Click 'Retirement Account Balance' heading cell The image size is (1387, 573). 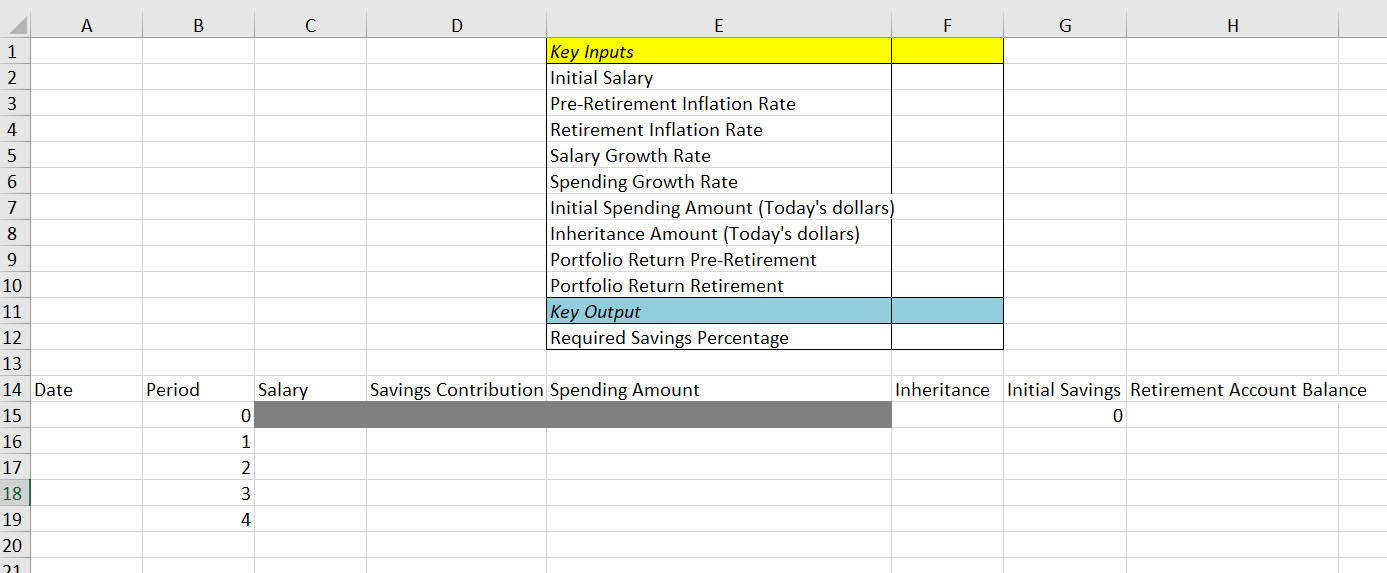pyautogui.click(x=1233, y=390)
